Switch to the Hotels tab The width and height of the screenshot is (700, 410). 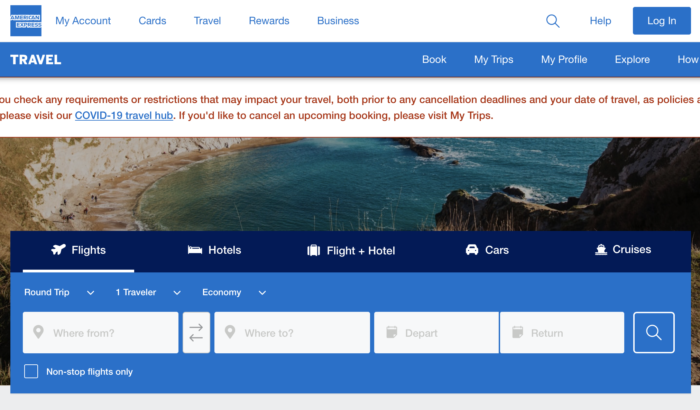pyautogui.click(x=214, y=250)
